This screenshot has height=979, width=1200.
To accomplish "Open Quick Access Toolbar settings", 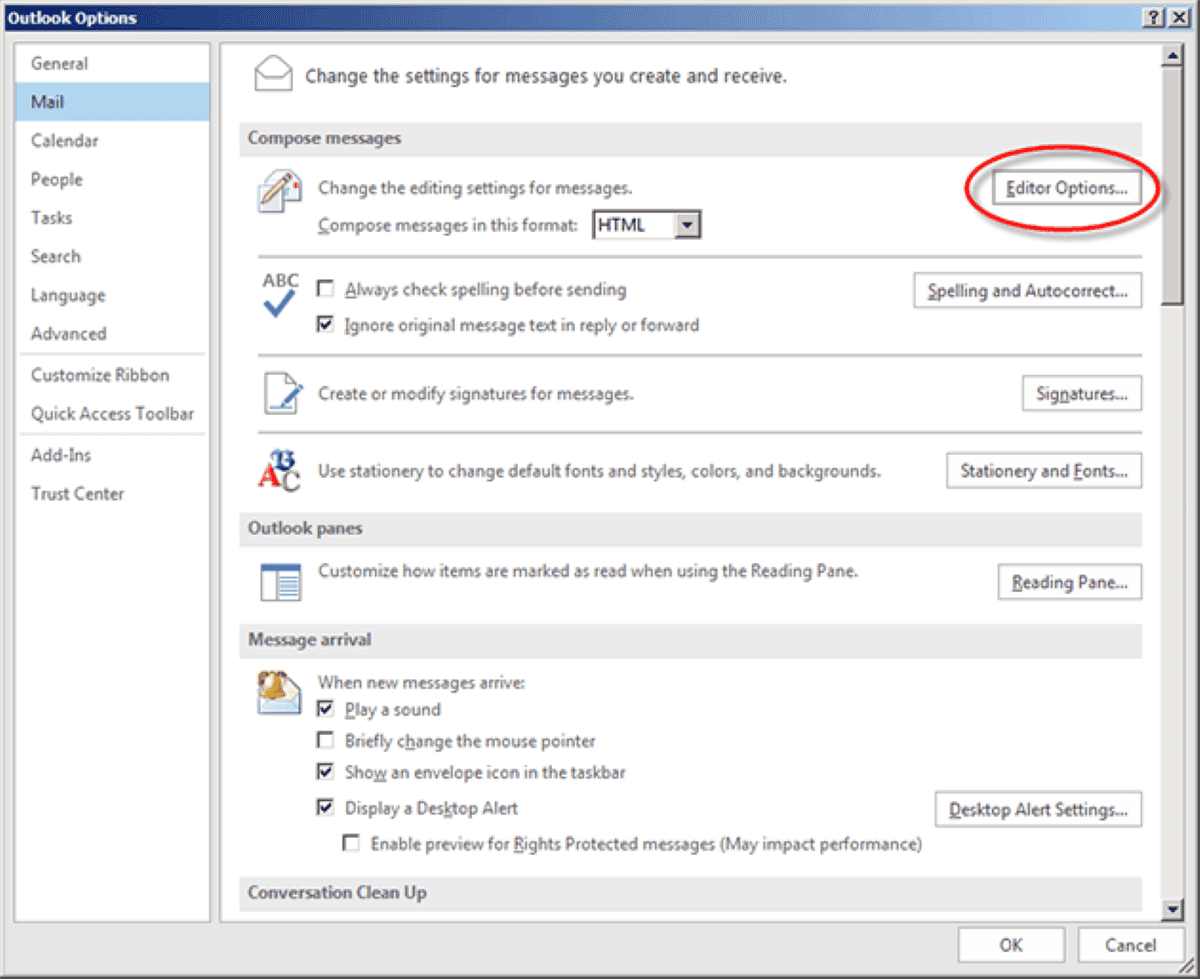I will pos(112,413).
